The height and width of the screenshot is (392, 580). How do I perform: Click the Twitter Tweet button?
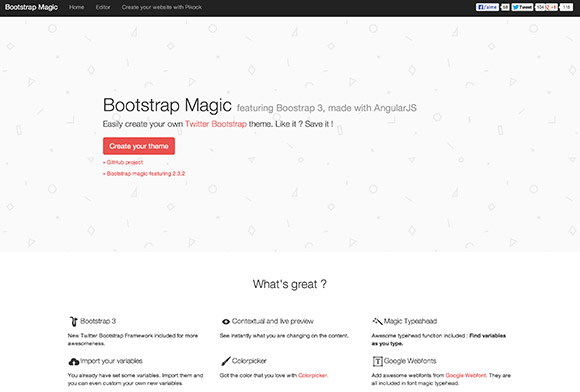click(522, 7)
